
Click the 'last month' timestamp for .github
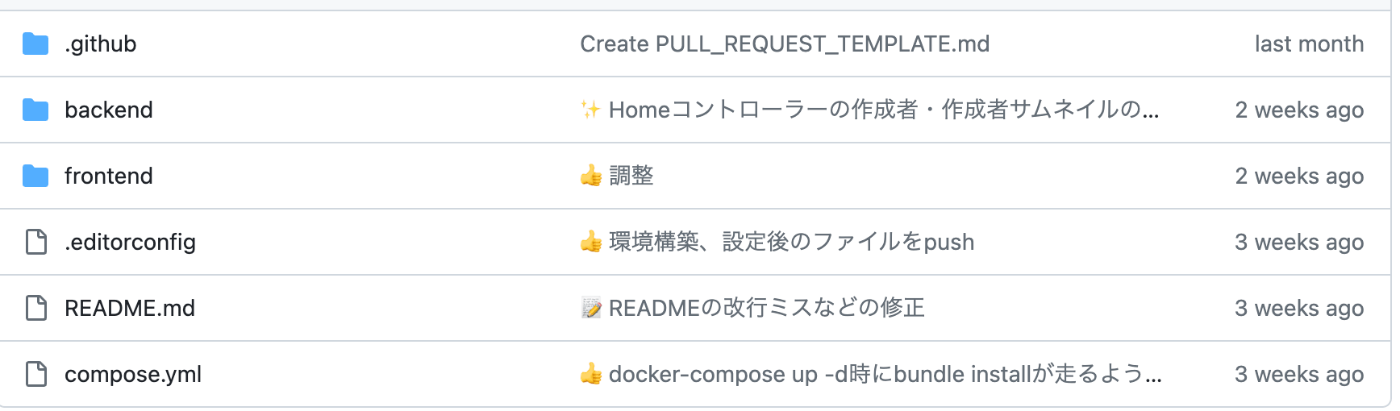pos(1309,44)
